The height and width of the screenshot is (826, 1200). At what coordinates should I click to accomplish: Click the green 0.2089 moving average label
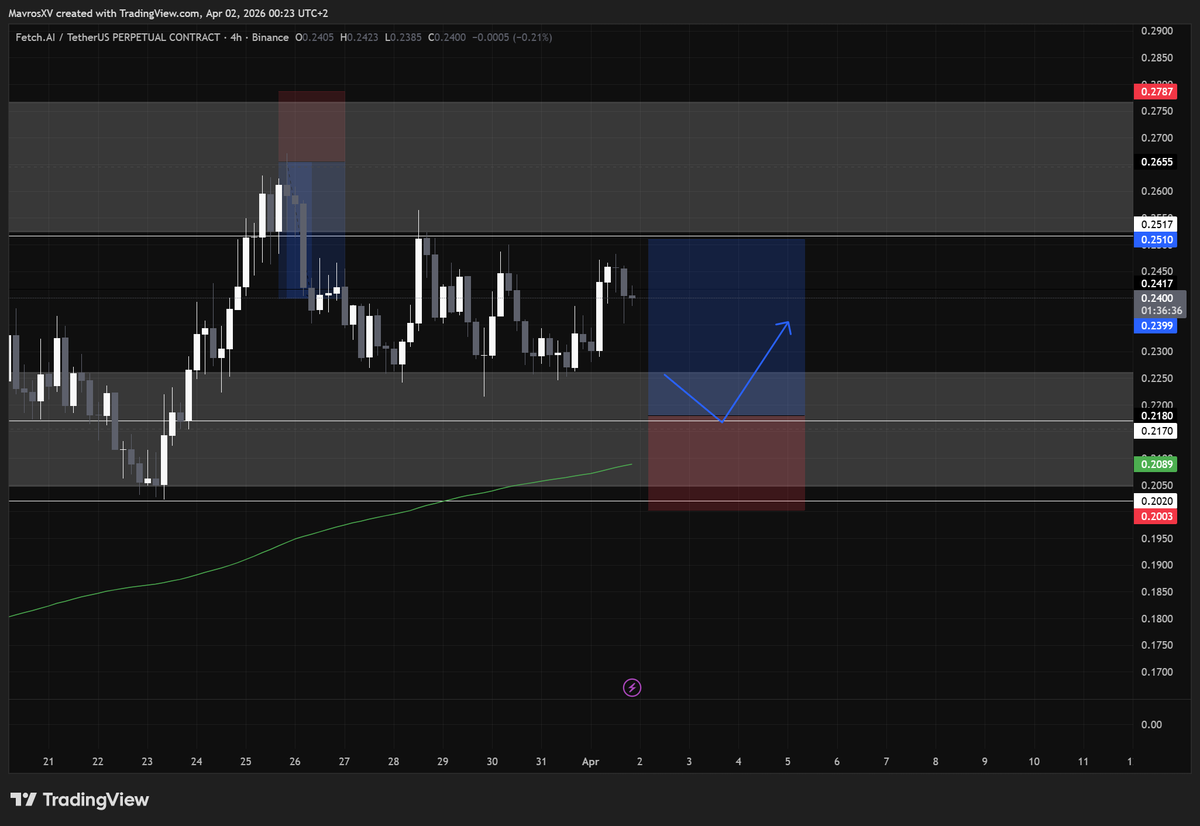click(x=1154, y=464)
